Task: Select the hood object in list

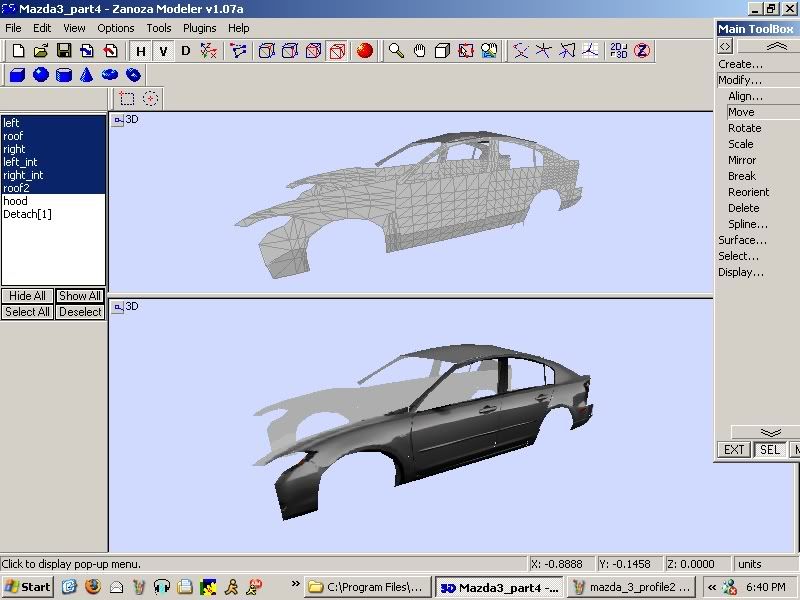Action: click(15, 201)
